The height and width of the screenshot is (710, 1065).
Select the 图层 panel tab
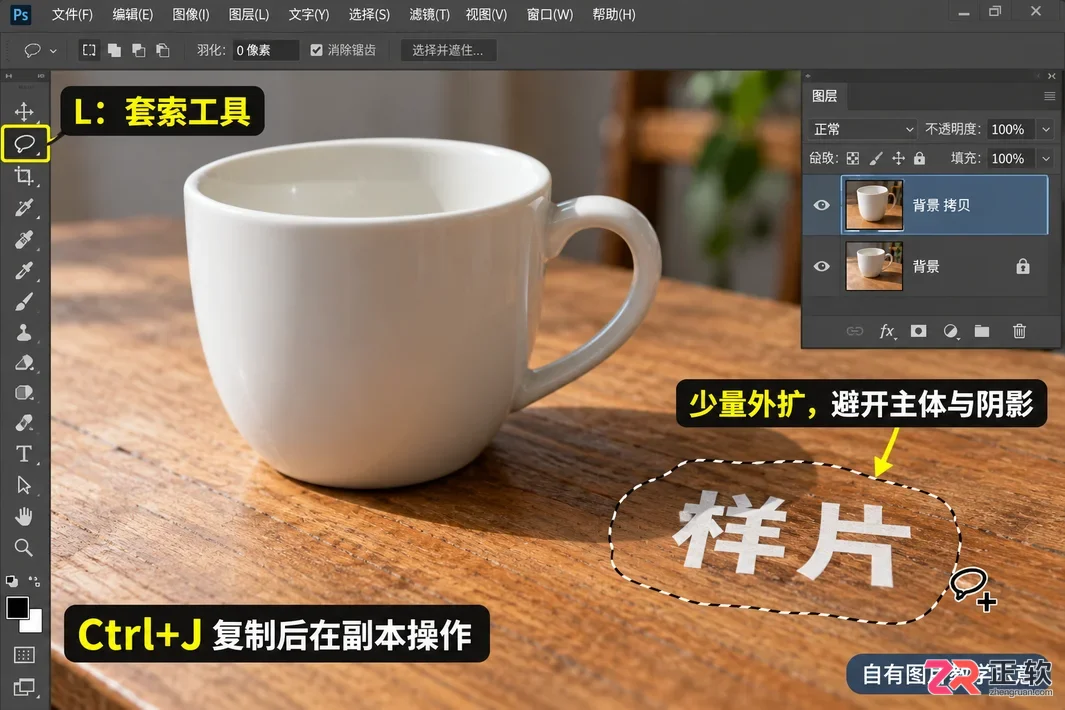pos(825,96)
